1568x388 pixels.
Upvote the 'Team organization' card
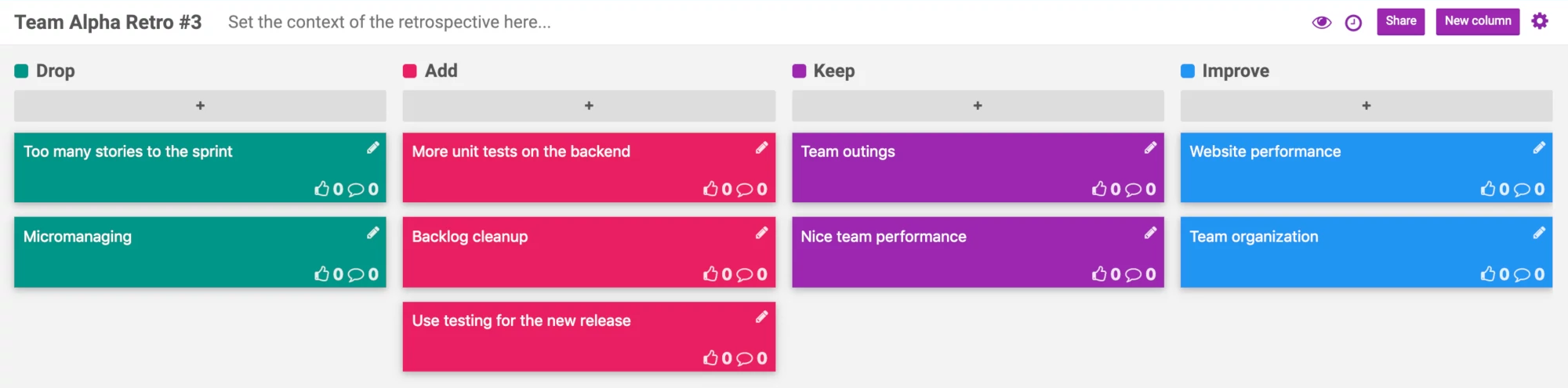pyautogui.click(x=1488, y=274)
